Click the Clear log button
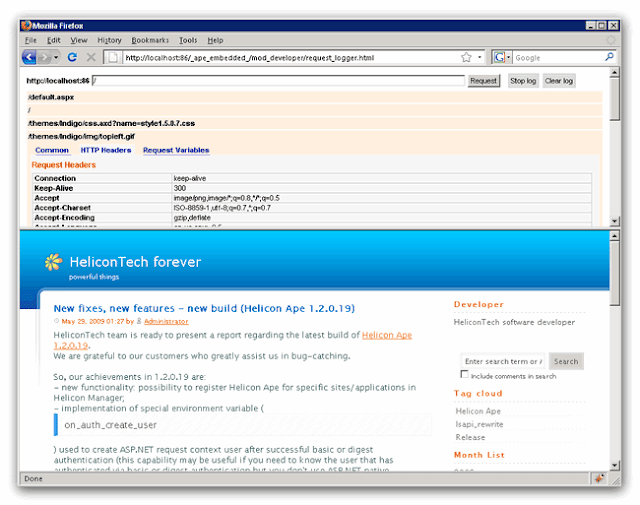Screen dimensions: 640x505 tap(559, 81)
